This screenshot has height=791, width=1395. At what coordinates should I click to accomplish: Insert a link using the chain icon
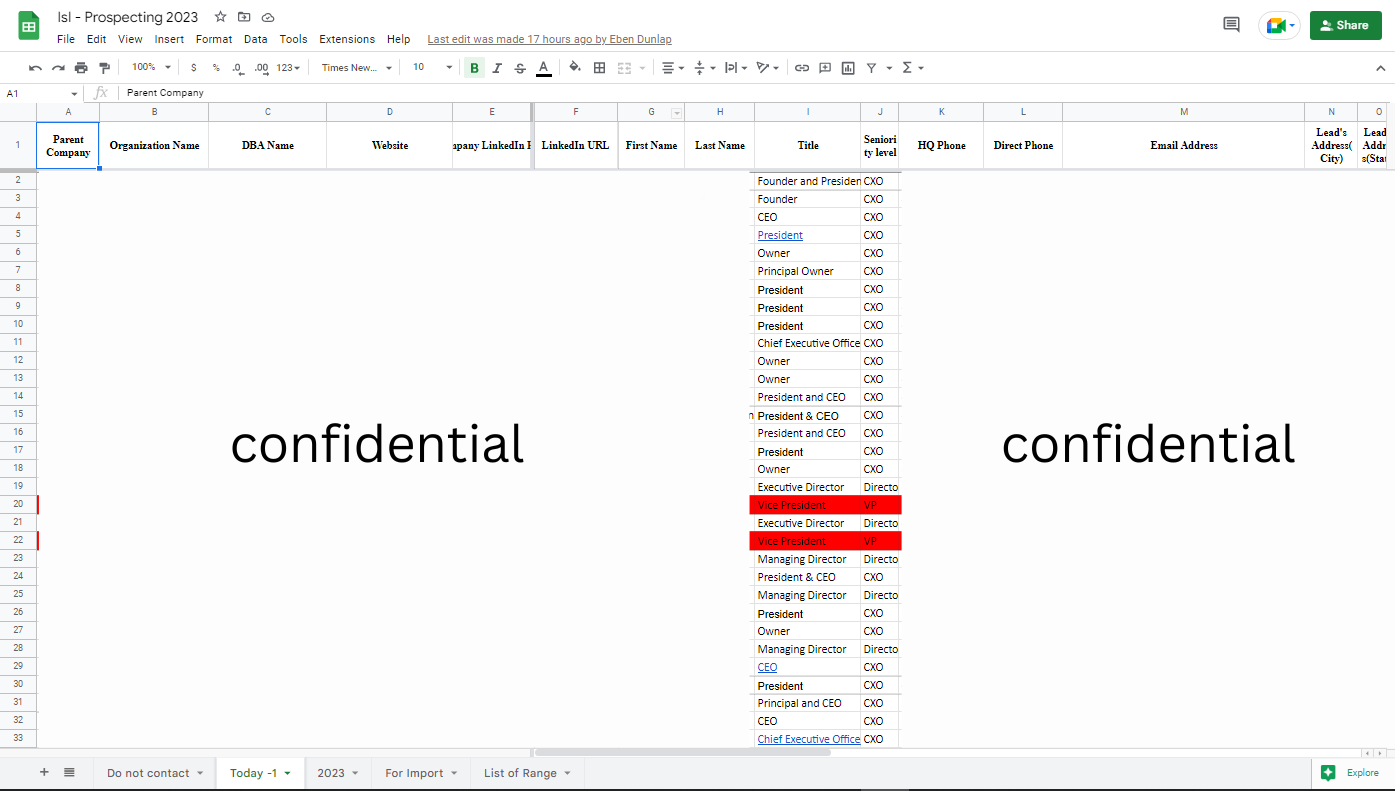click(x=802, y=68)
